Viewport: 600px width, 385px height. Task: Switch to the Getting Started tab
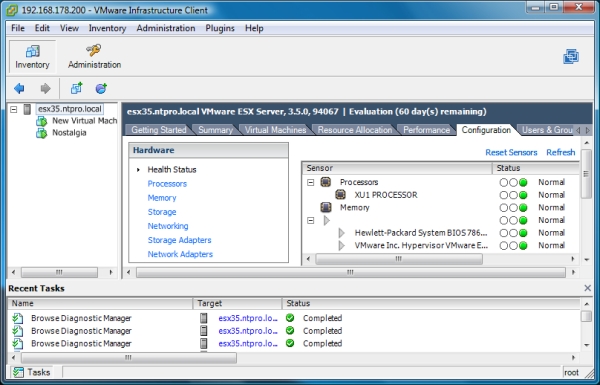(159, 130)
